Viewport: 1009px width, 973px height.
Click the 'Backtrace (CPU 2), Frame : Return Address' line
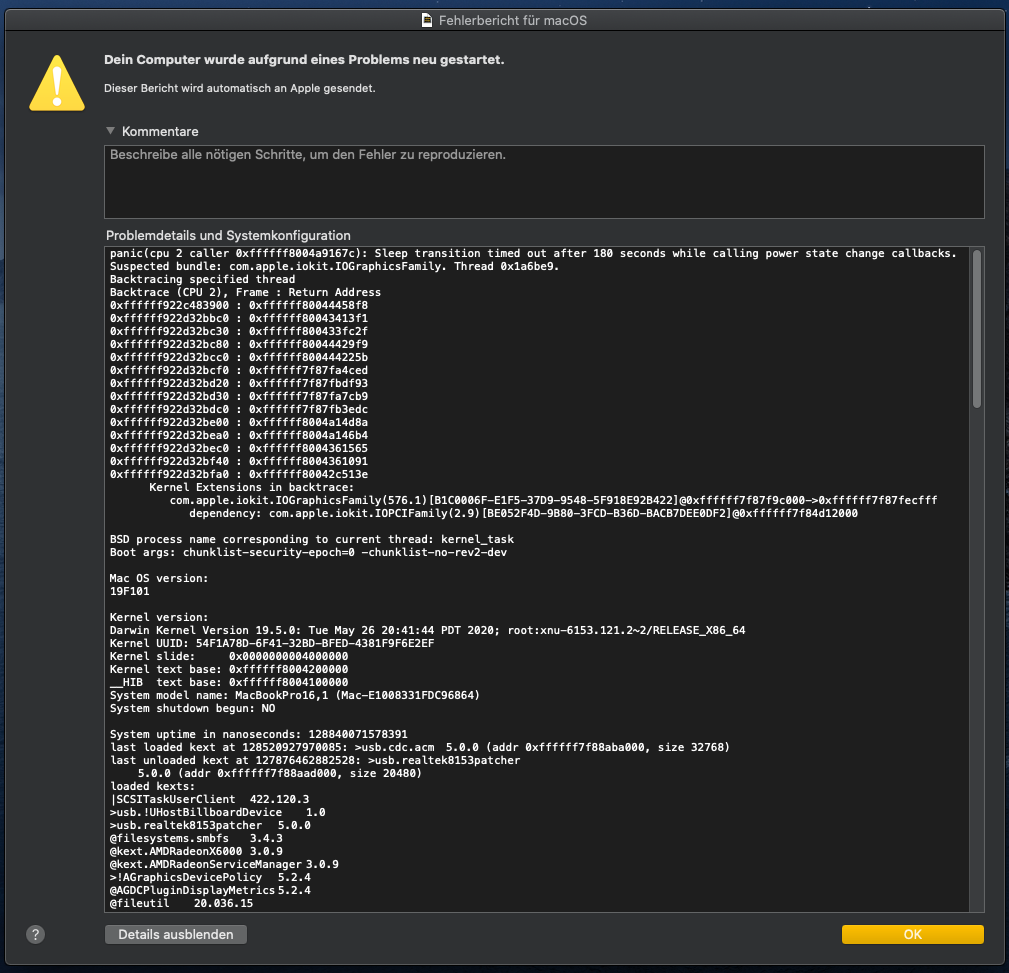245,292
